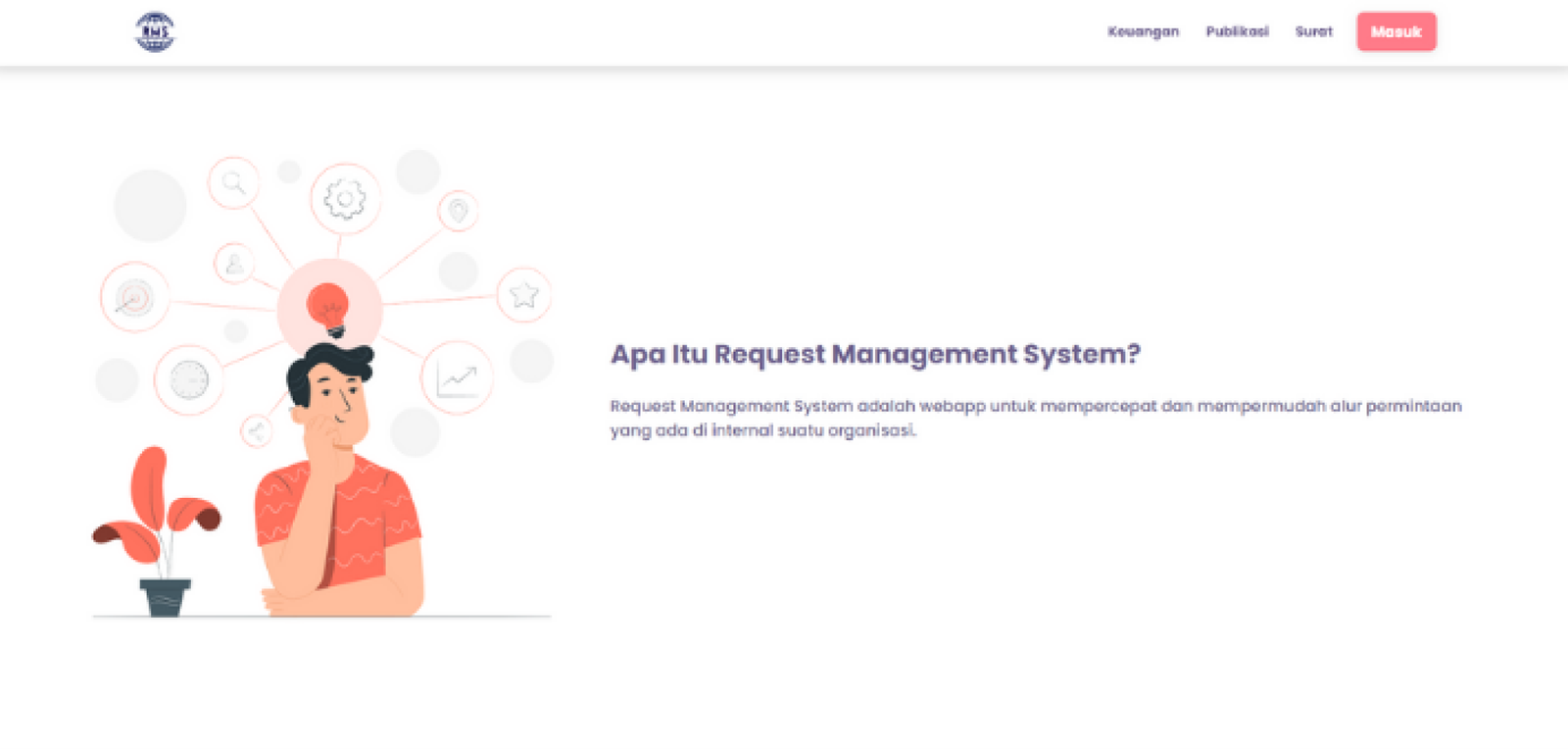
Task: Click the gear icon in illustration
Action: (x=345, y=199)
